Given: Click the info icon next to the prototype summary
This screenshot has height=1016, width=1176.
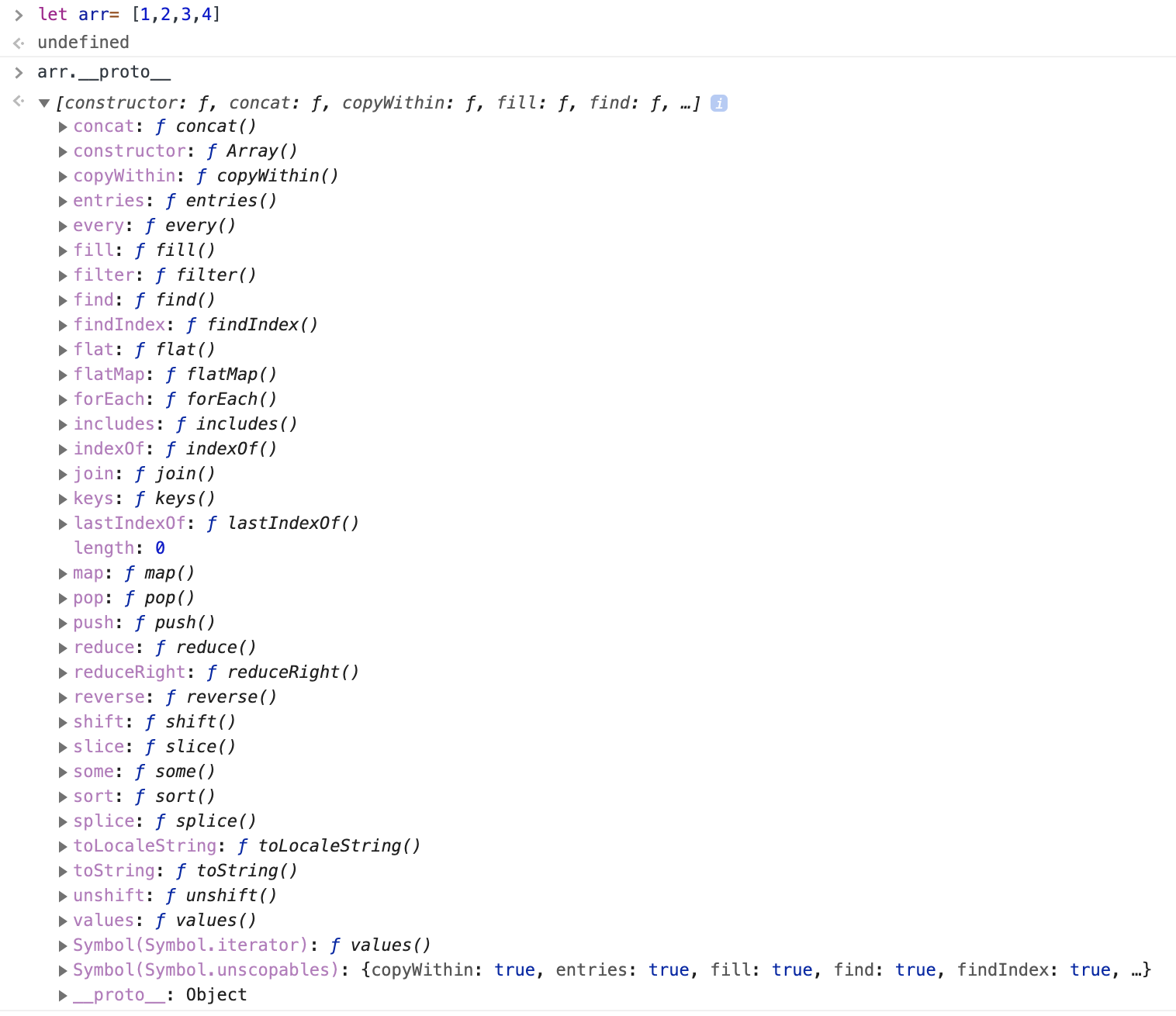Looking at the screenshot, I should tap(718, 102).
